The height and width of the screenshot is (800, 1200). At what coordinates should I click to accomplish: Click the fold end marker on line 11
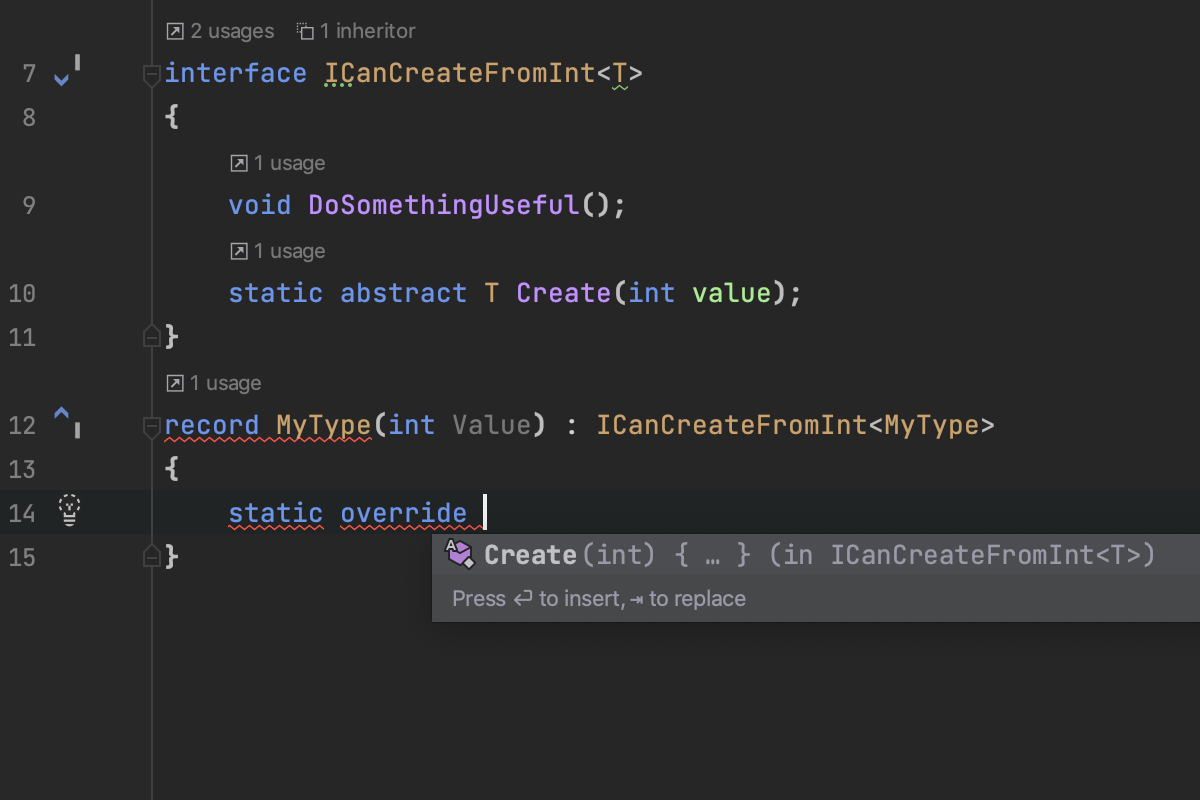(x=151, y=337)
